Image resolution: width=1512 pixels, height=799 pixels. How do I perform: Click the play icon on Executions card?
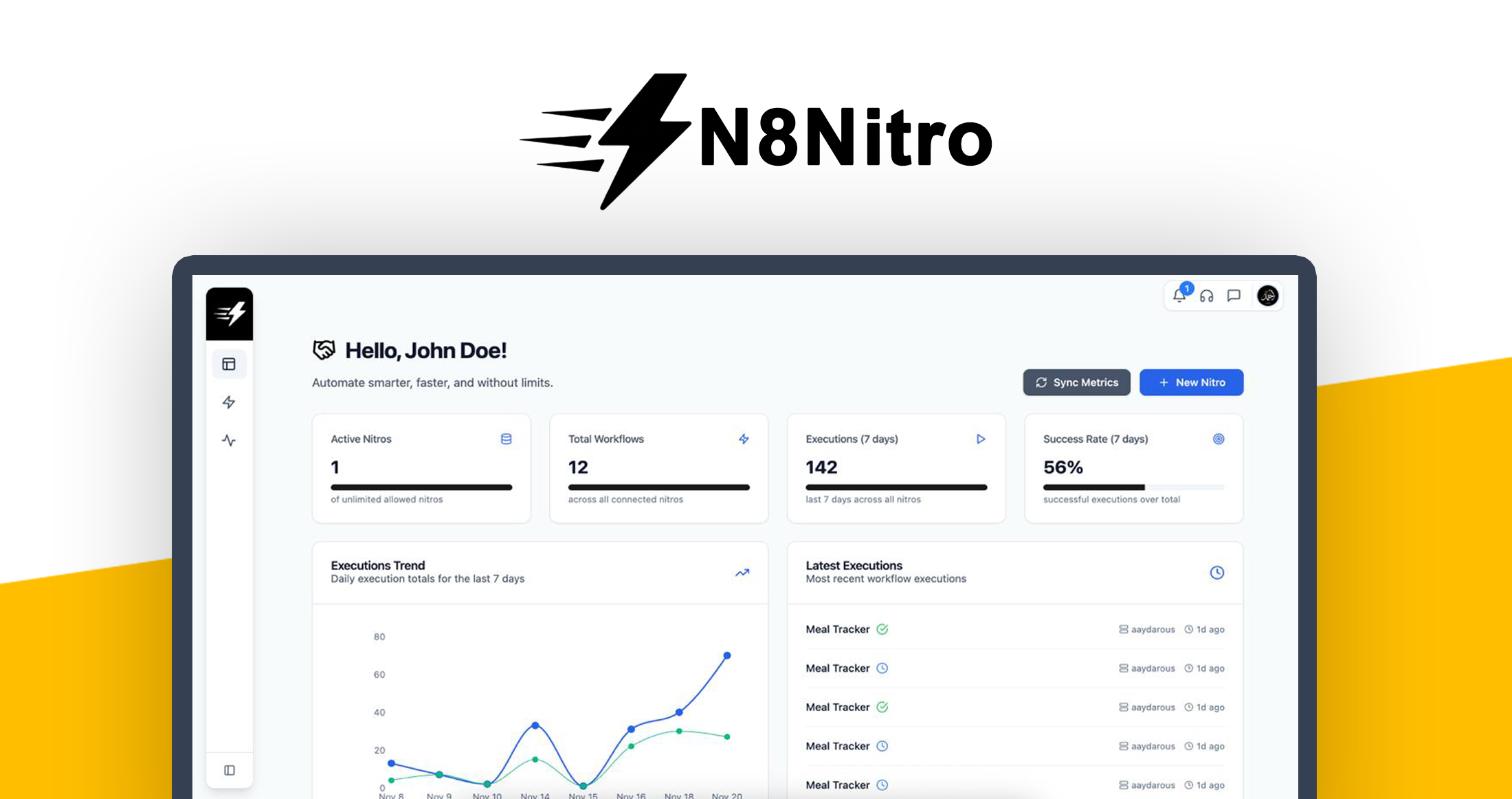[981, 439]
